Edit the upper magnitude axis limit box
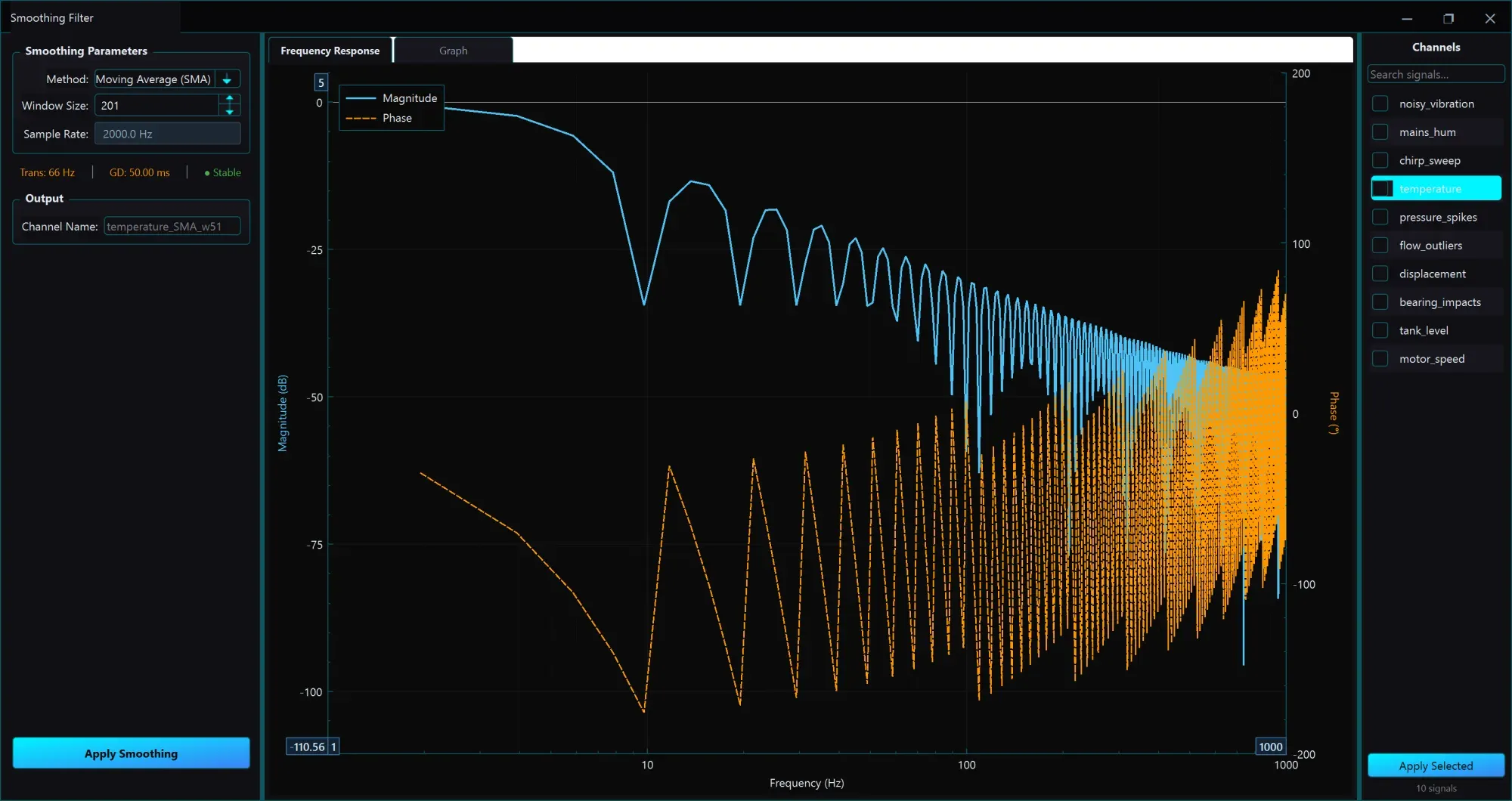Image resolution: width=1512 pixels, height=801 pixels. point(321,82)
